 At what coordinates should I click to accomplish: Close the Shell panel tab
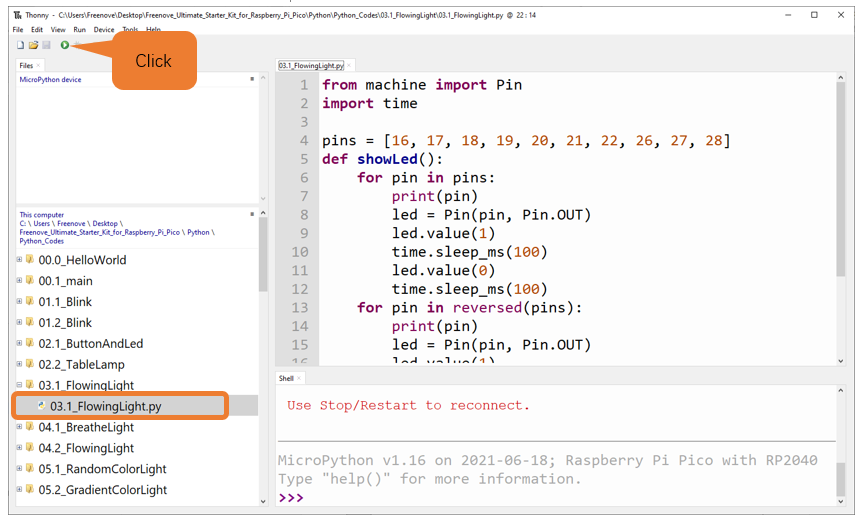click(299, 378)
